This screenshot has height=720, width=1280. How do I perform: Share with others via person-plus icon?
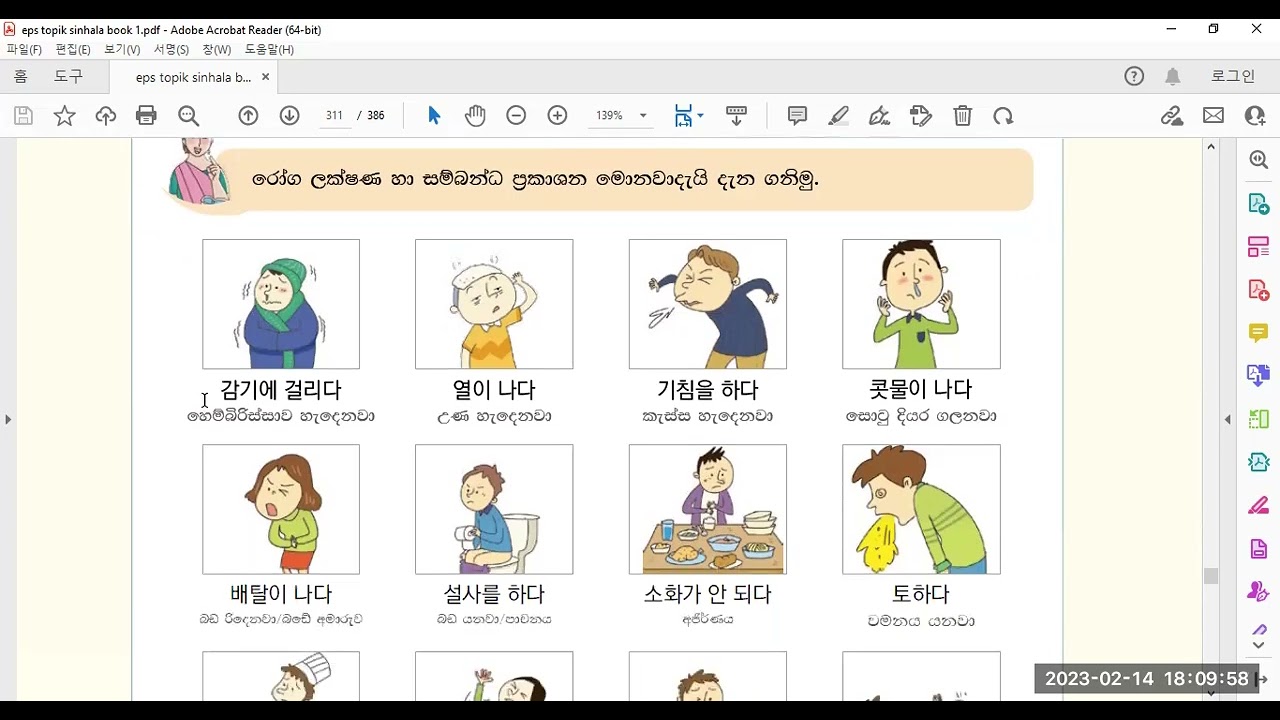(x=1255, y=116)
